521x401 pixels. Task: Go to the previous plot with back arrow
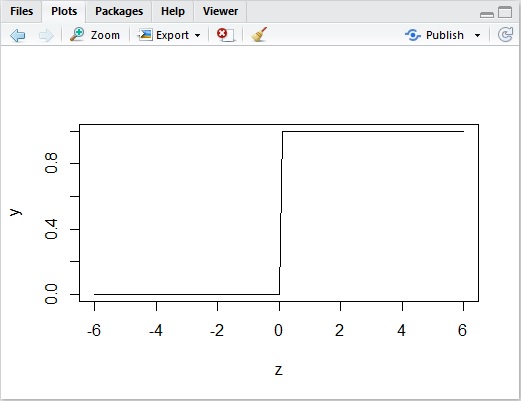click(x=18, y=35)
